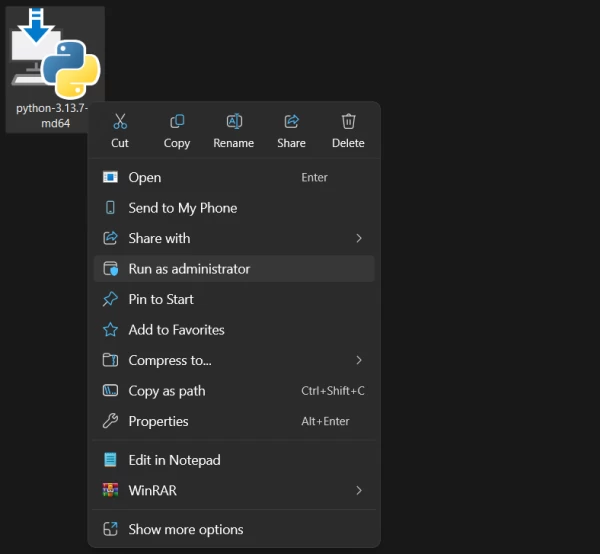Click the Delete trash icon
The image size is (600, 554).
click(x=348, y=122)
